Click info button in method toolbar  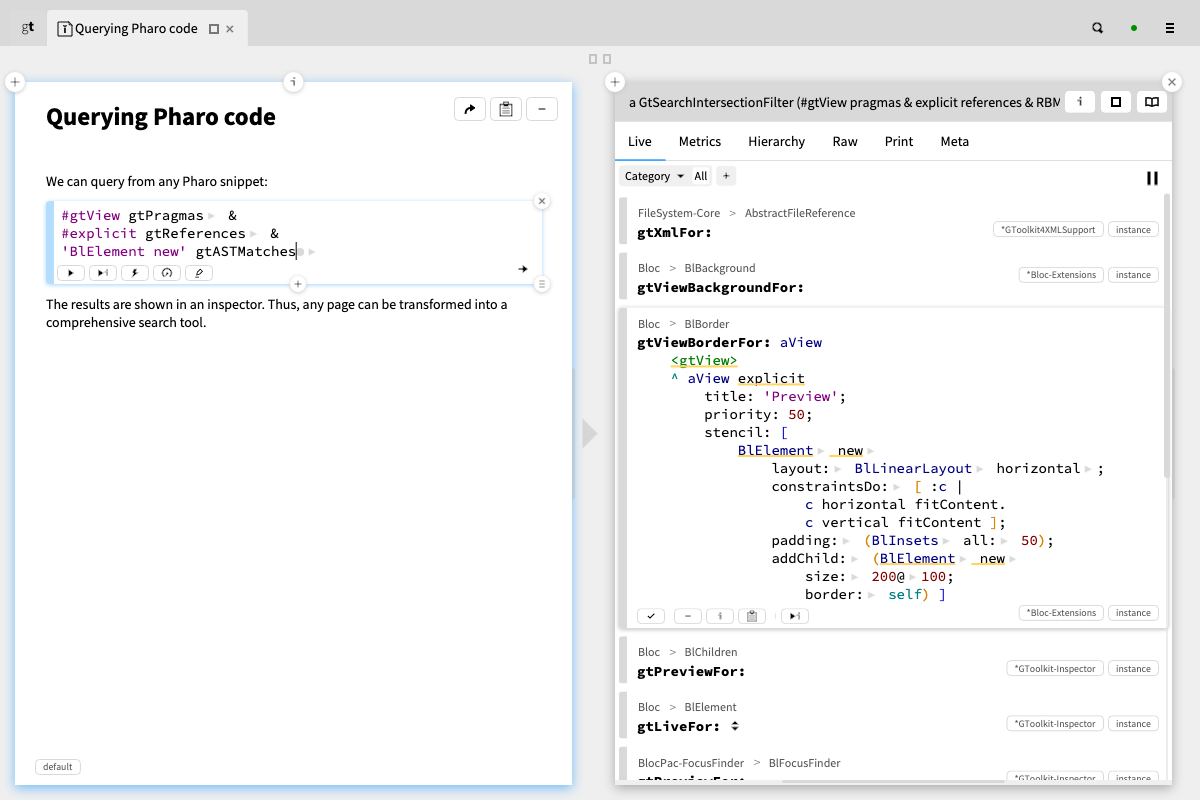point(720,616)
